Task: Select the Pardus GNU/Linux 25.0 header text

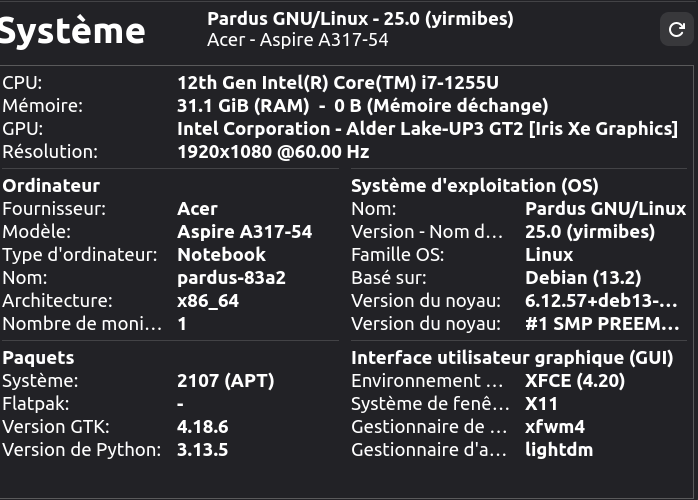Action: (359, 19)
